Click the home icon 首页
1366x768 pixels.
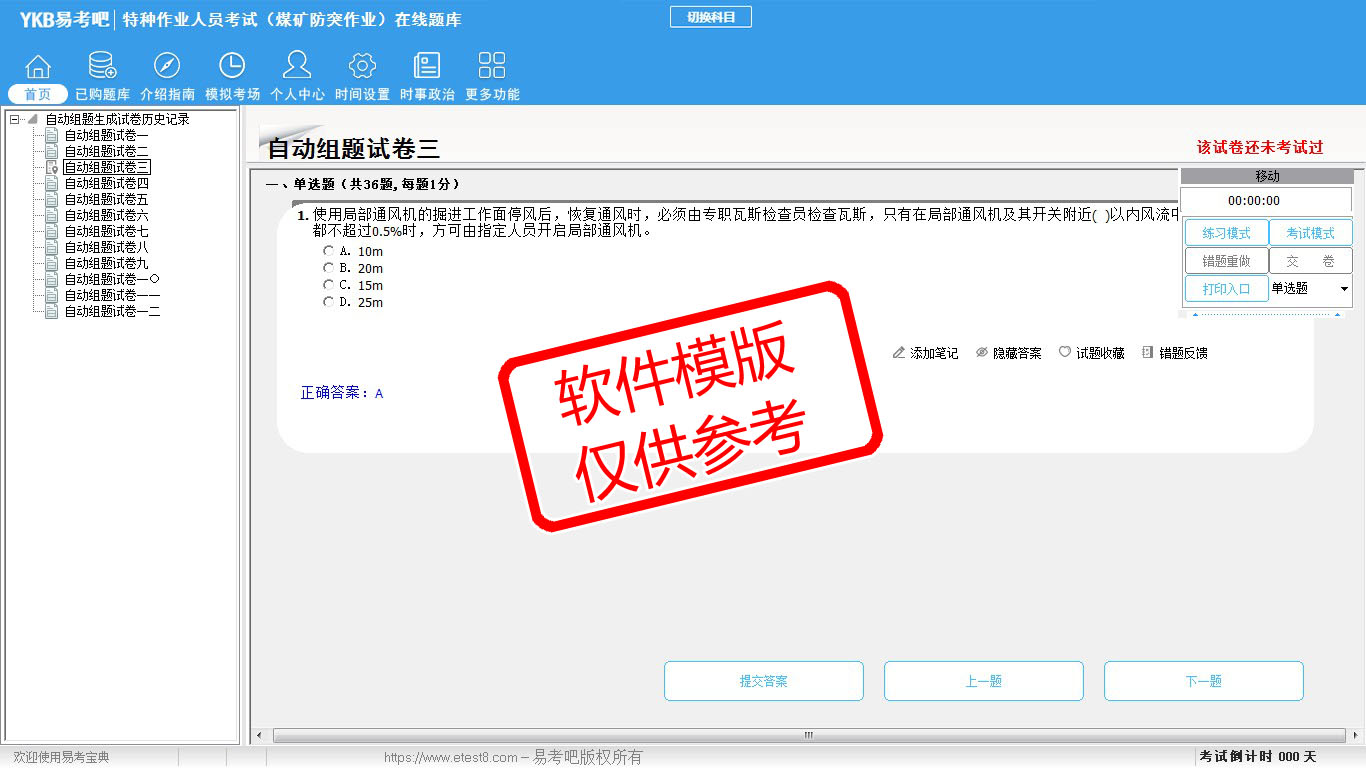38,67
